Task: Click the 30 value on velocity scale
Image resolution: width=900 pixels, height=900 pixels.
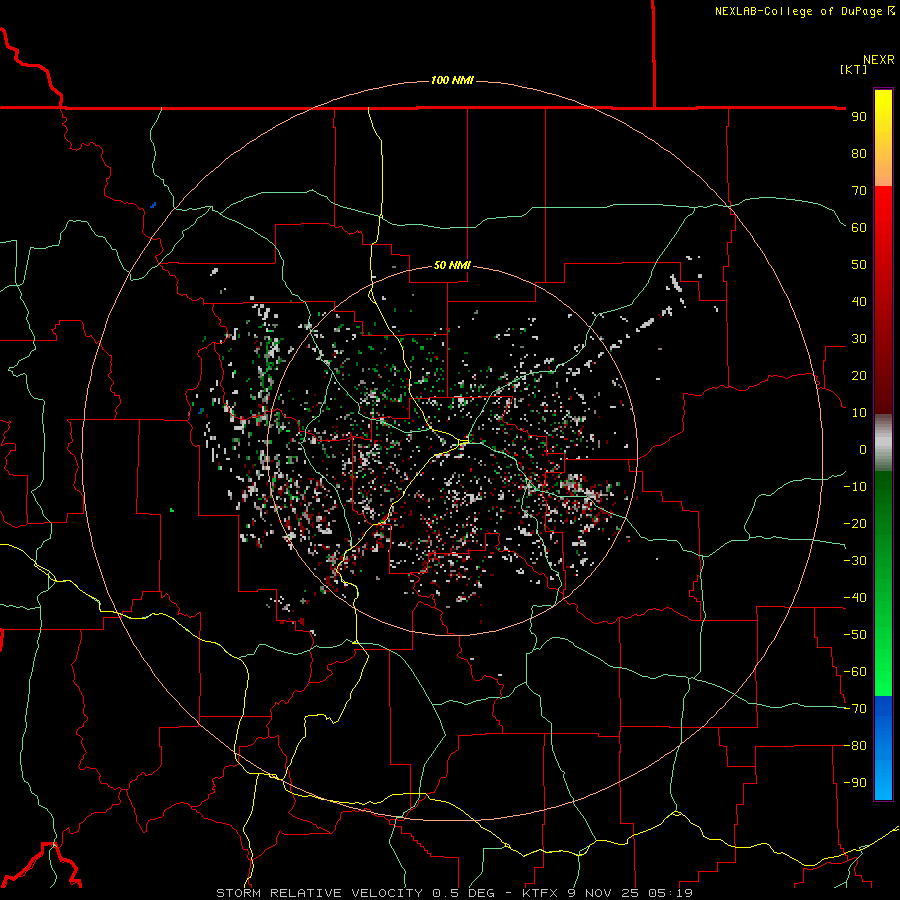Action: click(859, 339)
